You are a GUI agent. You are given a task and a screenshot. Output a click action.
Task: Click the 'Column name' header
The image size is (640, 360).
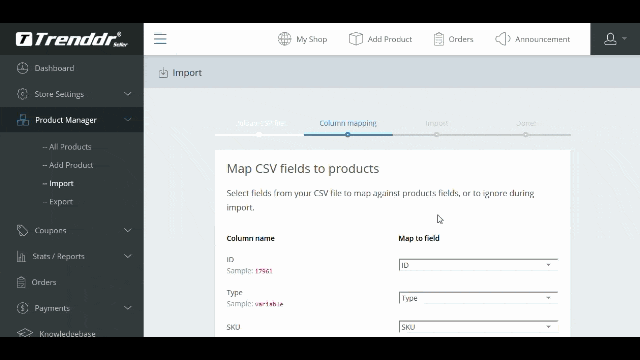[251, 238]
